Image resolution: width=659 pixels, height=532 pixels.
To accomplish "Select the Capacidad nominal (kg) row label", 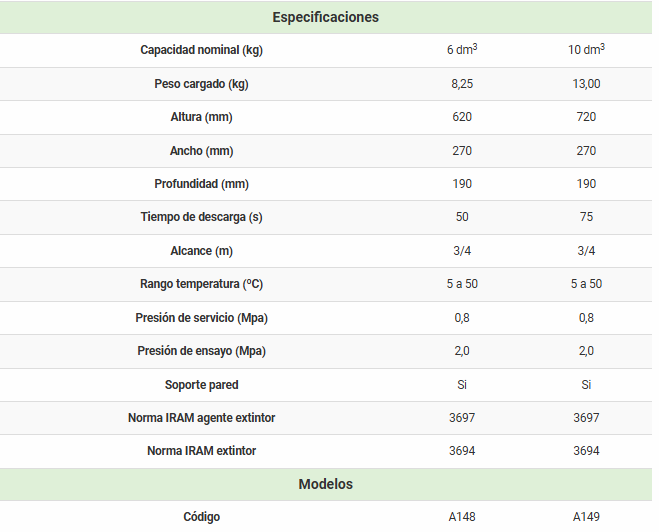I will pos(201,50).
